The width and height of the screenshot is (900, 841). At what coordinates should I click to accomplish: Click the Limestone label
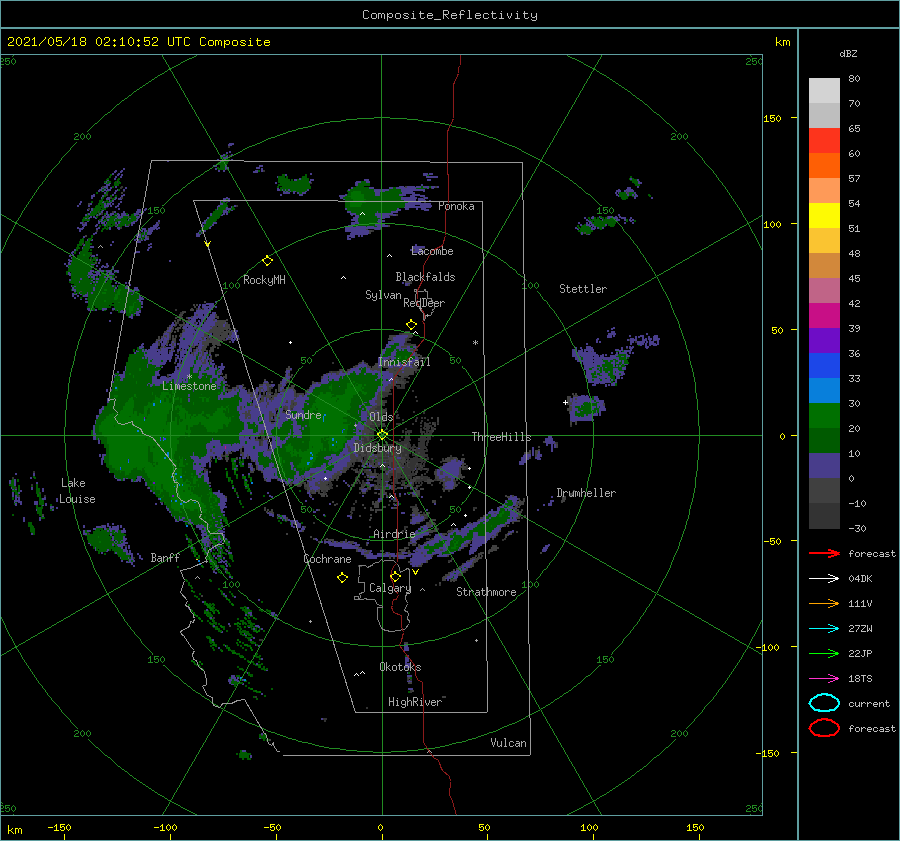pyautogui.click(x=189, y=386)
